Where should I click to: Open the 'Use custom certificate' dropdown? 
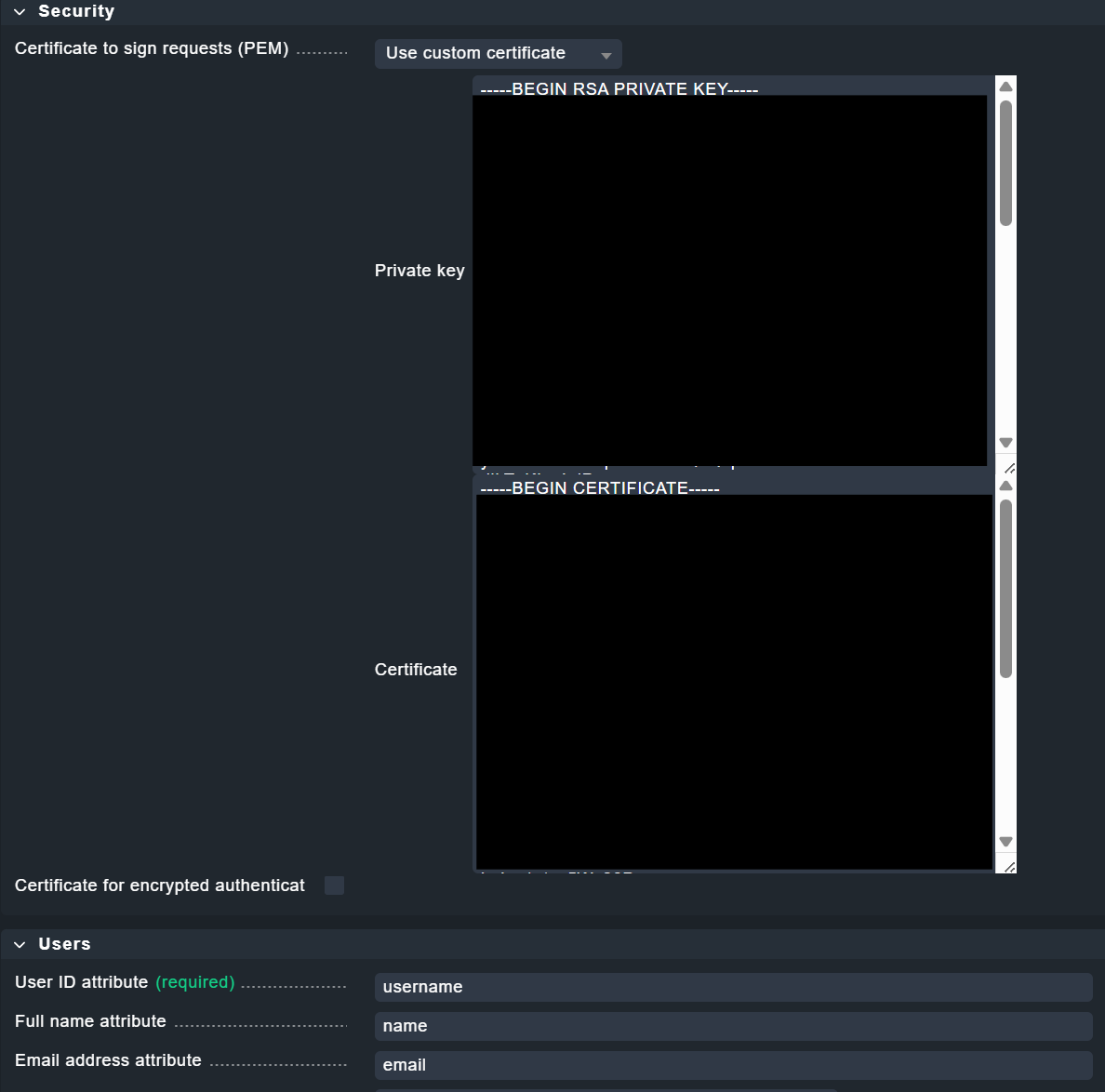[x=498, y=53]
